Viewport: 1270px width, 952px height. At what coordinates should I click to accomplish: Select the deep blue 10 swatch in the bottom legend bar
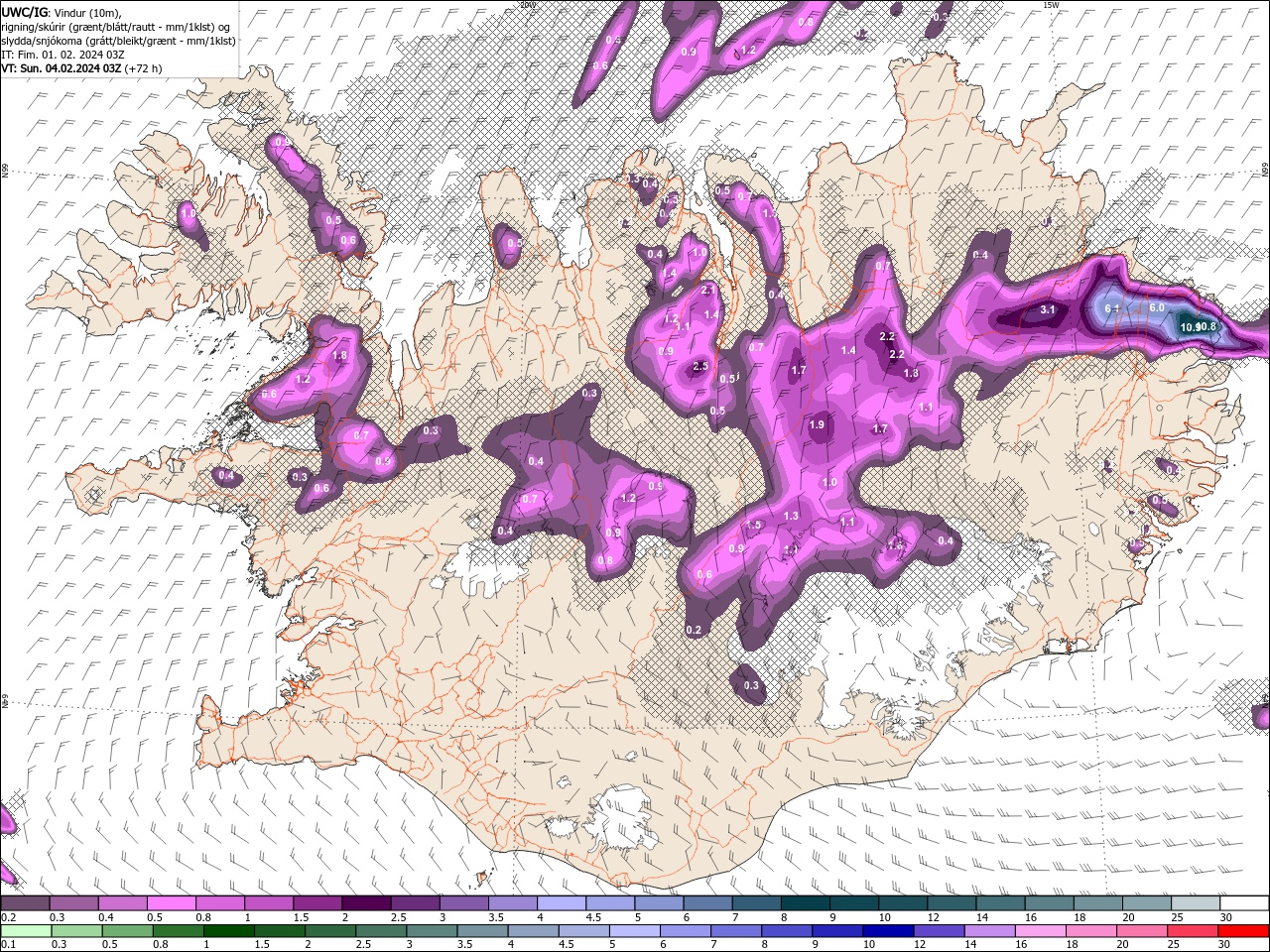(x=889, y=931)
